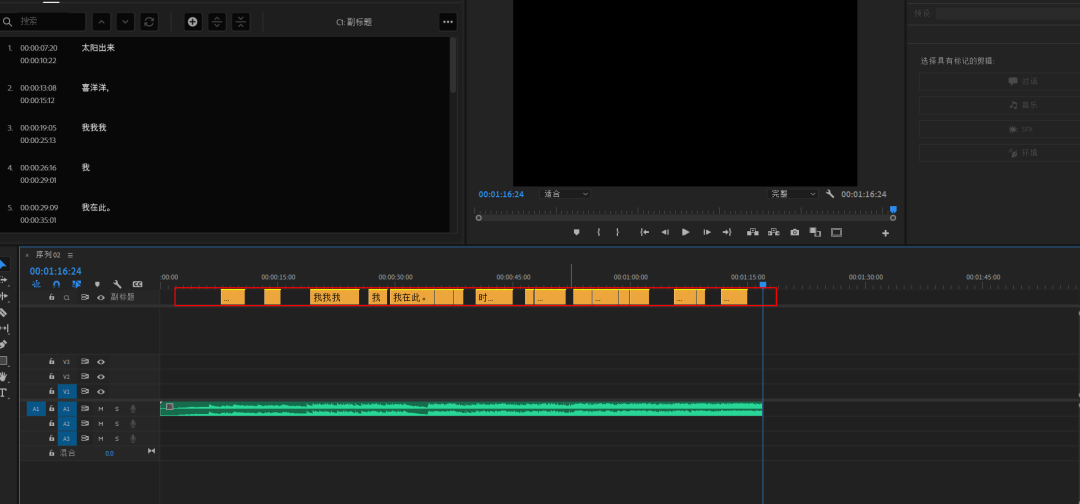The width and height of the screenshot is (1080, 504).
Task: Split the selected caption segment
Action: 217,22
